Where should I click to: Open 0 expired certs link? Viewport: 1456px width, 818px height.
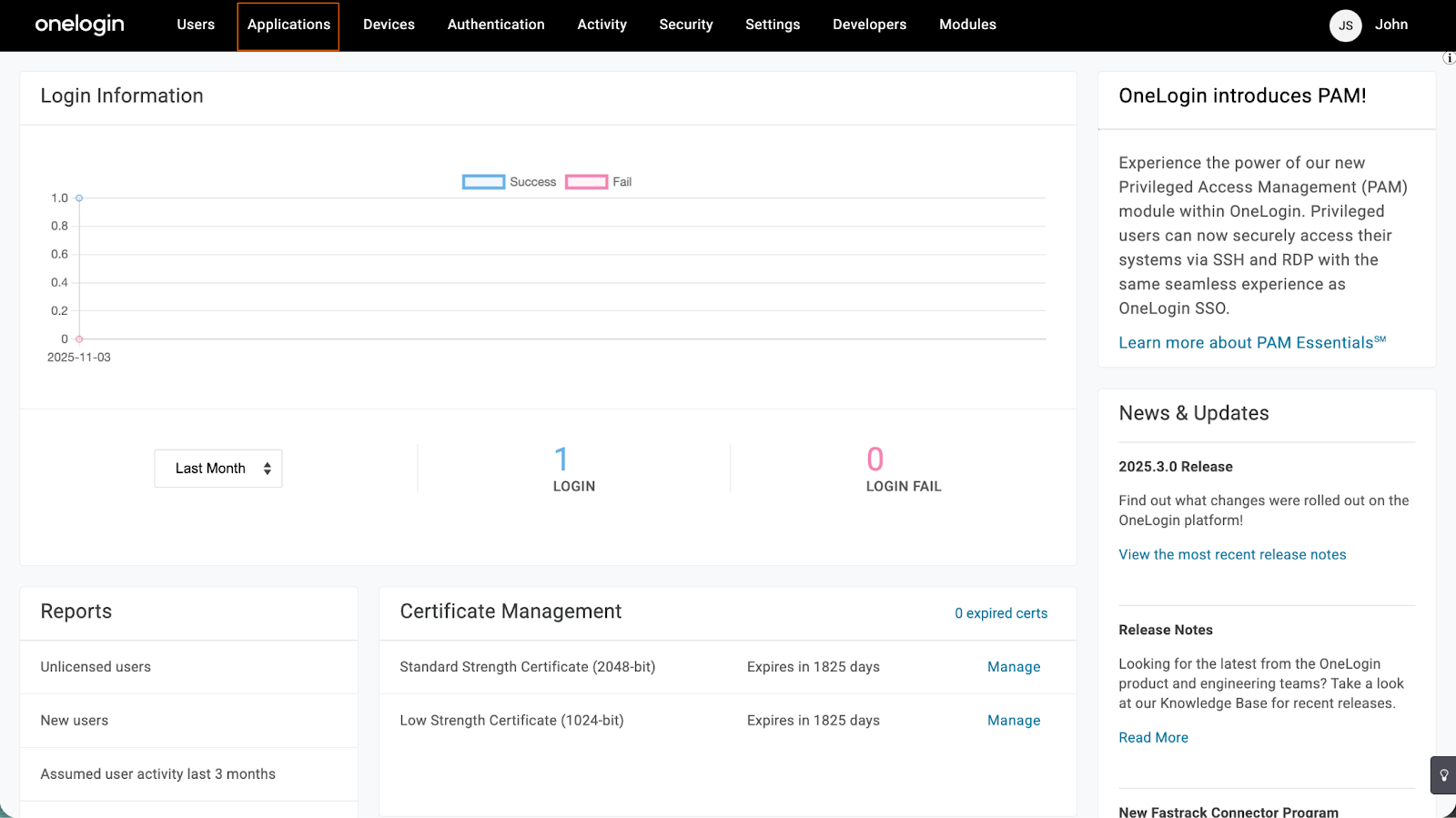[x=1001, y=613]
